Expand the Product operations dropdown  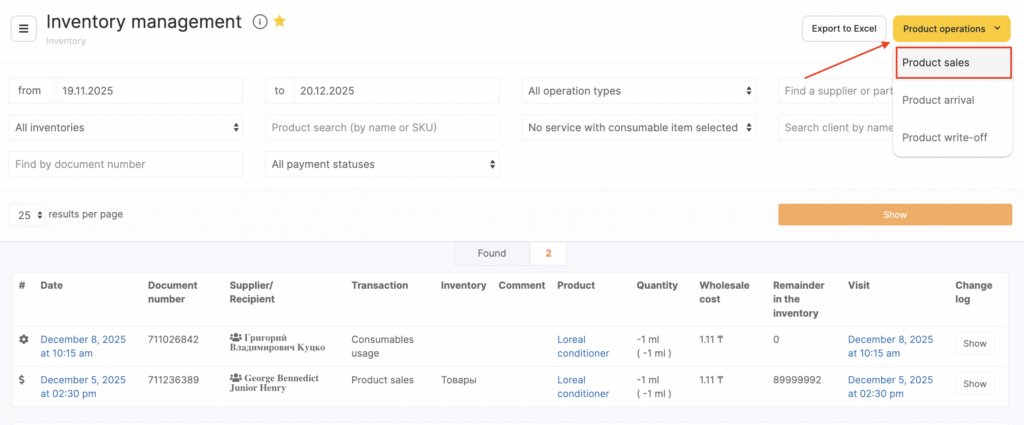(x=951, y=29)
